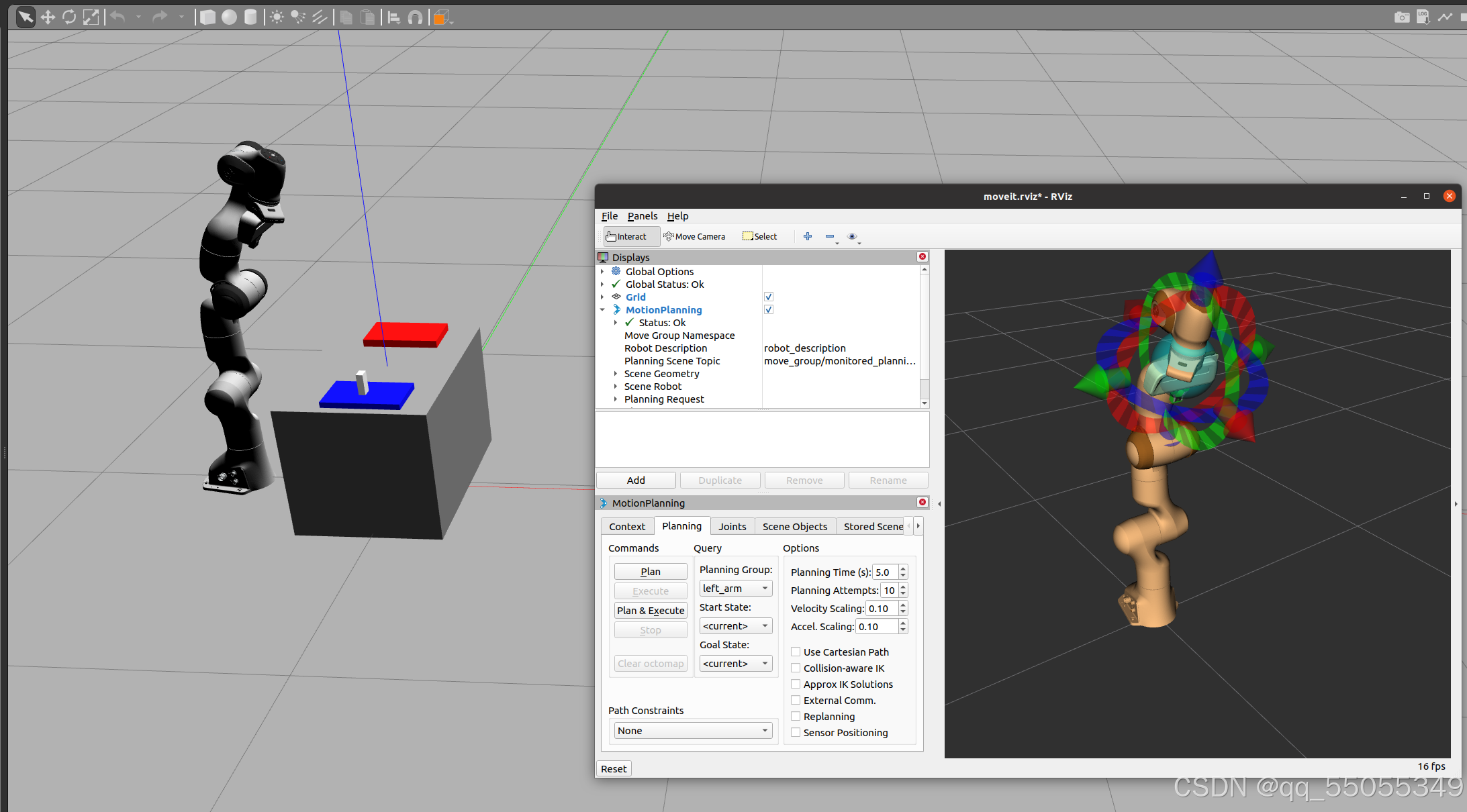This screenshot has height=812, width=1467.
Task: Enable the snap magnet tool
Action: pyautogui.click(x=415, y=17)
